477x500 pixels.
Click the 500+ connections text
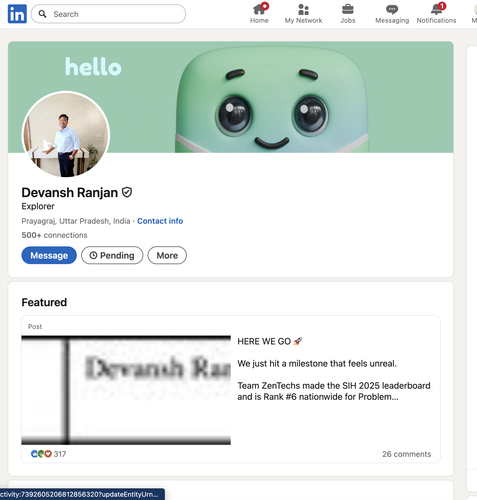54,235
